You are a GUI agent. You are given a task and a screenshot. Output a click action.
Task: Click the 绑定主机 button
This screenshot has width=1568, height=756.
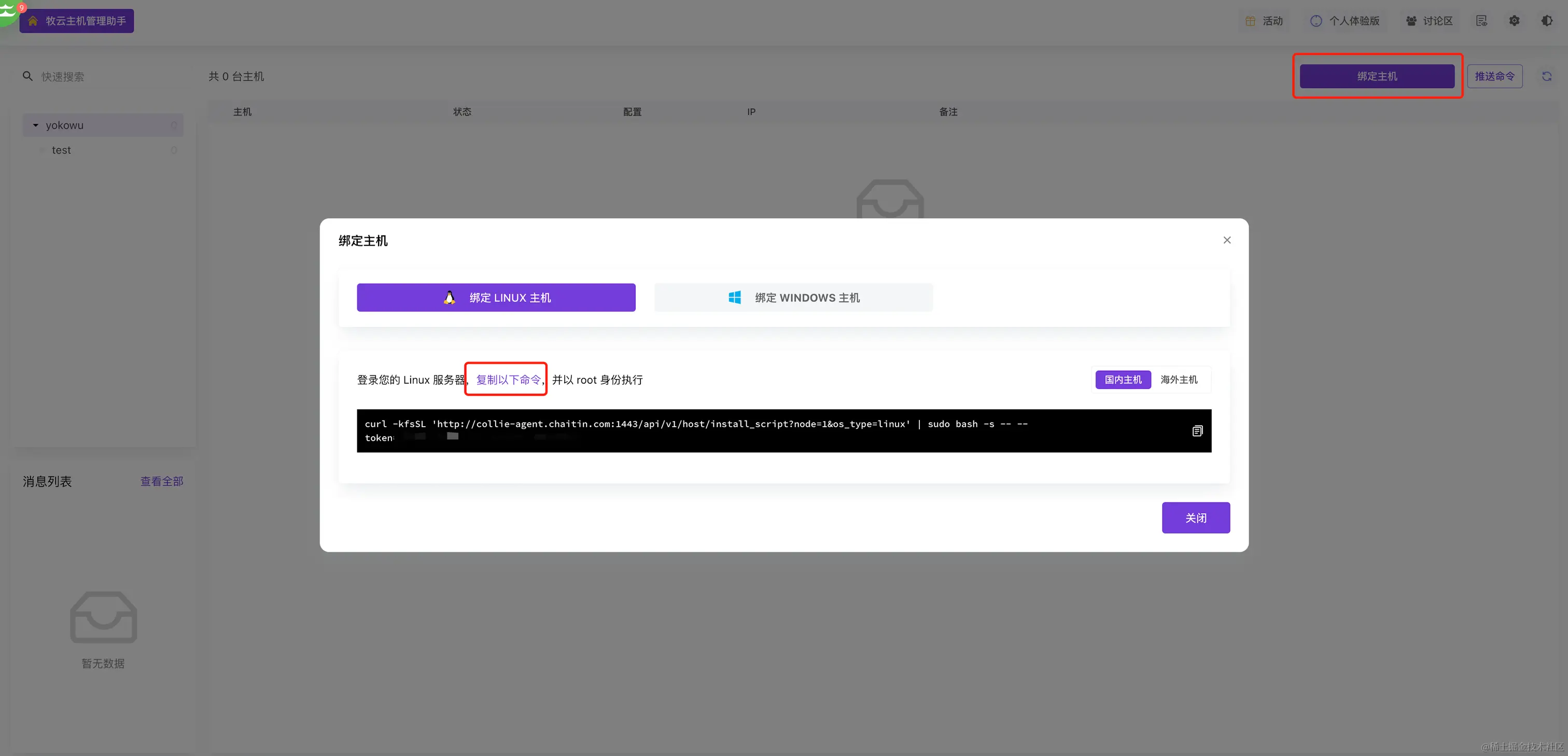(1377, 76)
